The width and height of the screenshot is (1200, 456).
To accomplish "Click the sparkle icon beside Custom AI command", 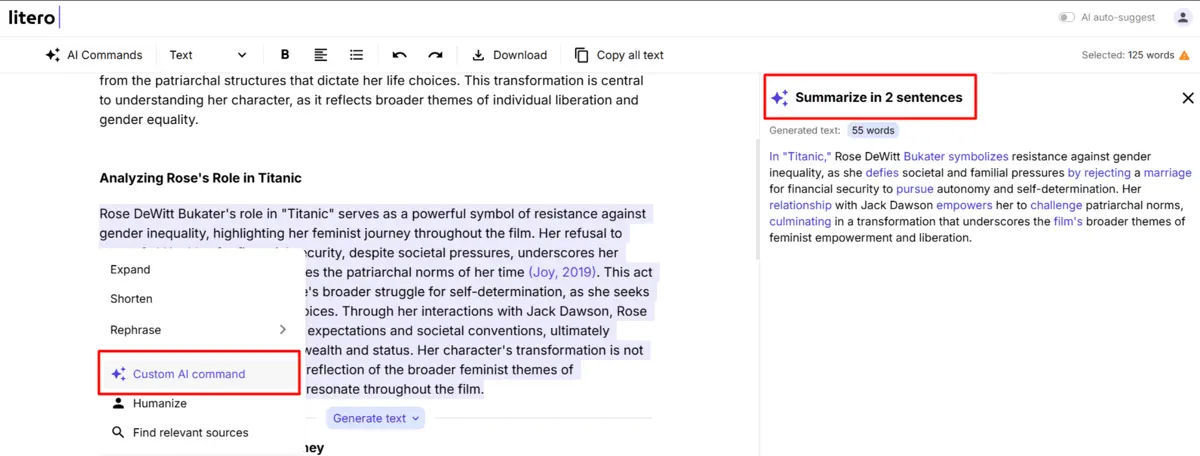I will click(x=118, y=374).
